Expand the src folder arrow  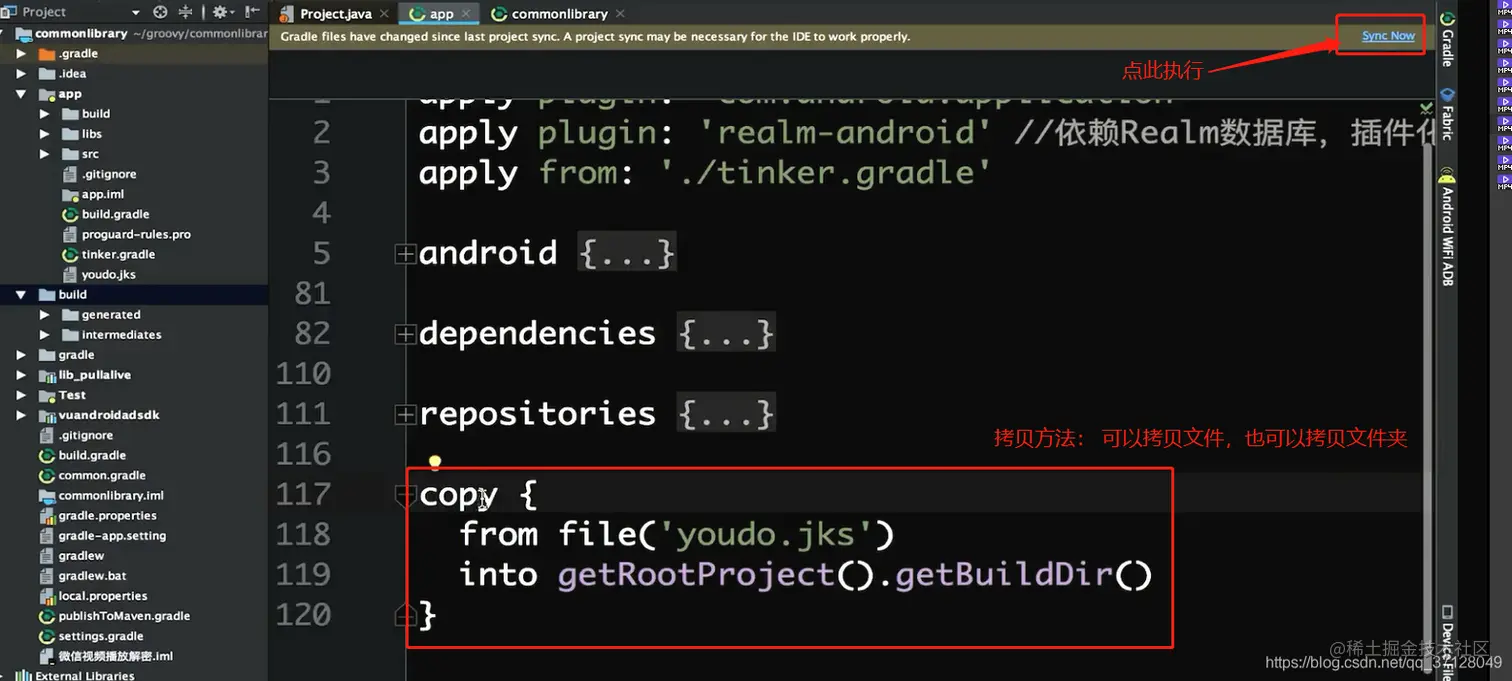click(x=44, y=154)
